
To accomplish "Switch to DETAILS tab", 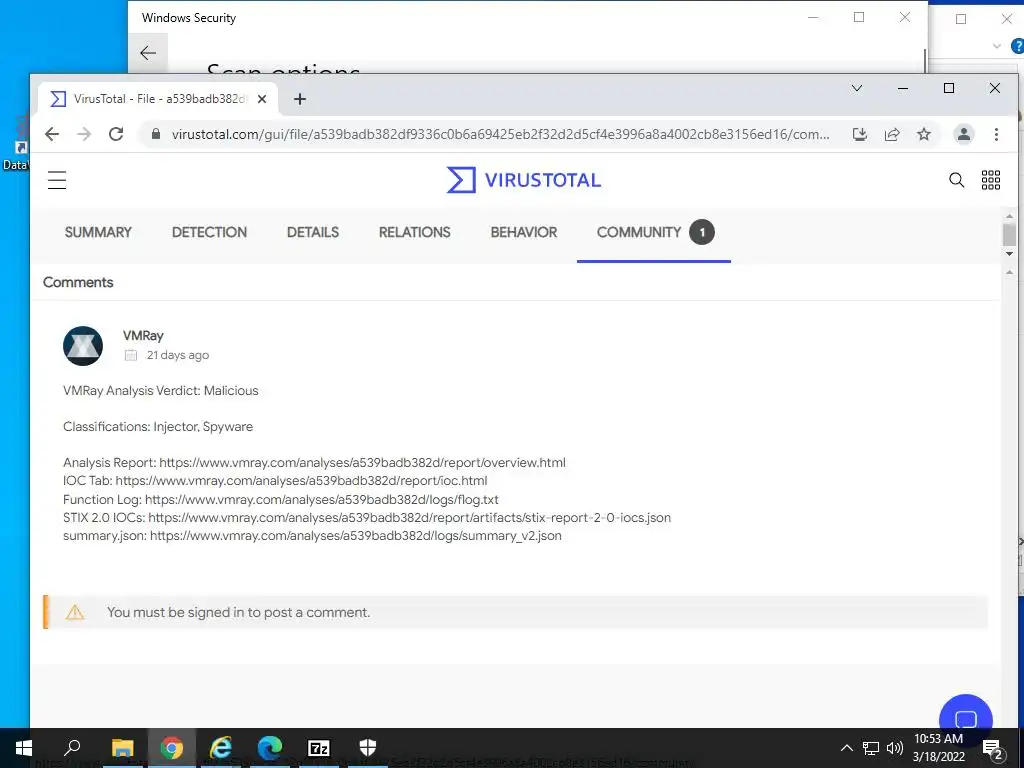I will coord(313,232).
